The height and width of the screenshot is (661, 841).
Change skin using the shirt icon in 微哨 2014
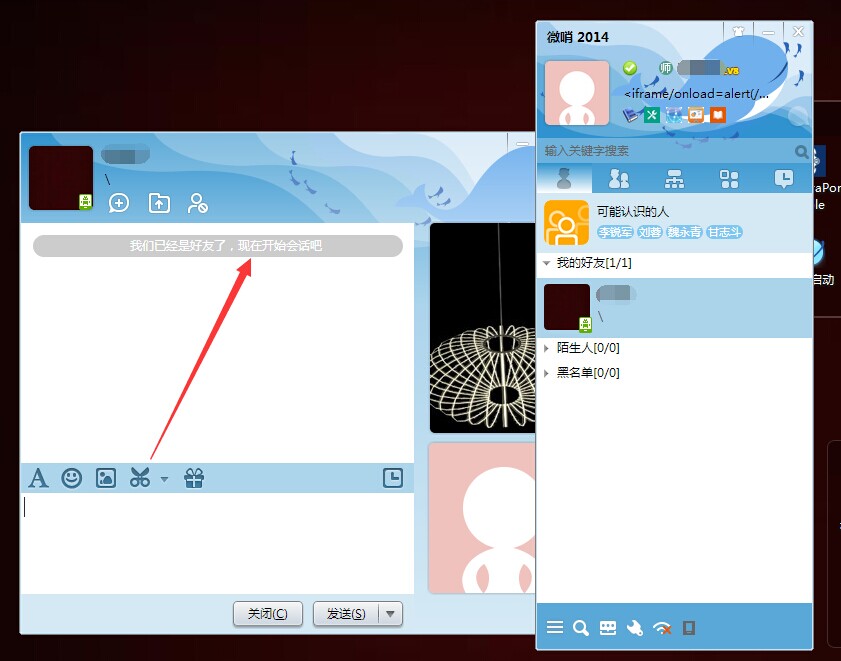[x=739, y=32]
